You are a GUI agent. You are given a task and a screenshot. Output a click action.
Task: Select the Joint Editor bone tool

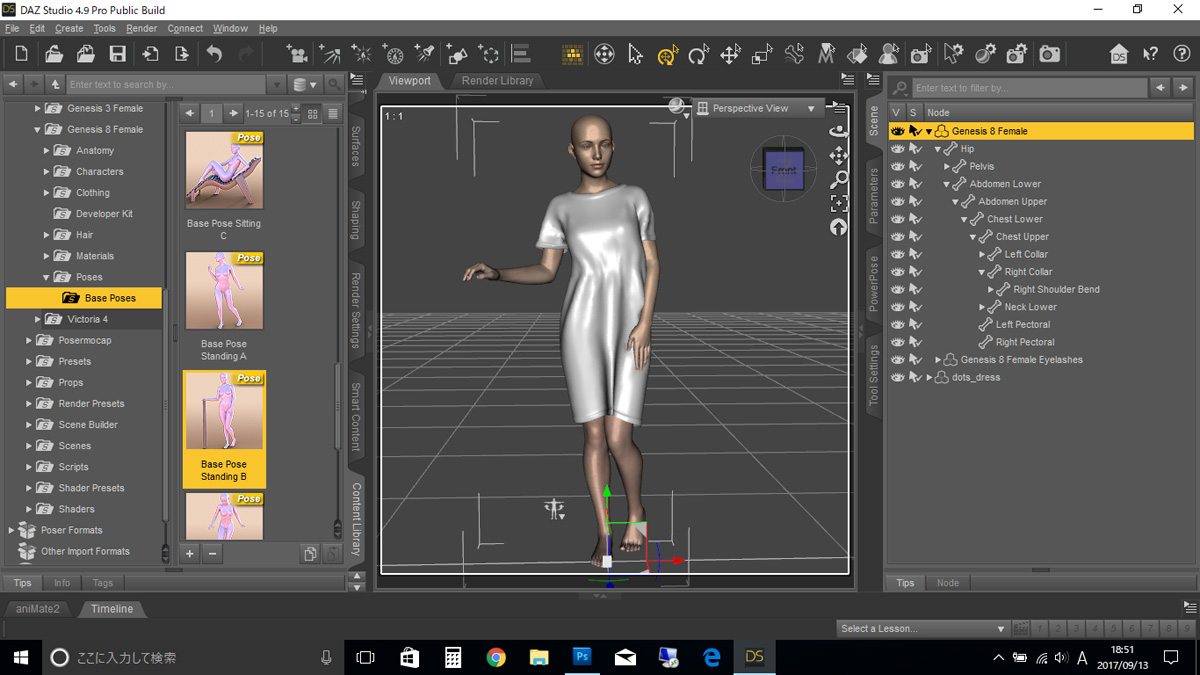click(794, 54)
